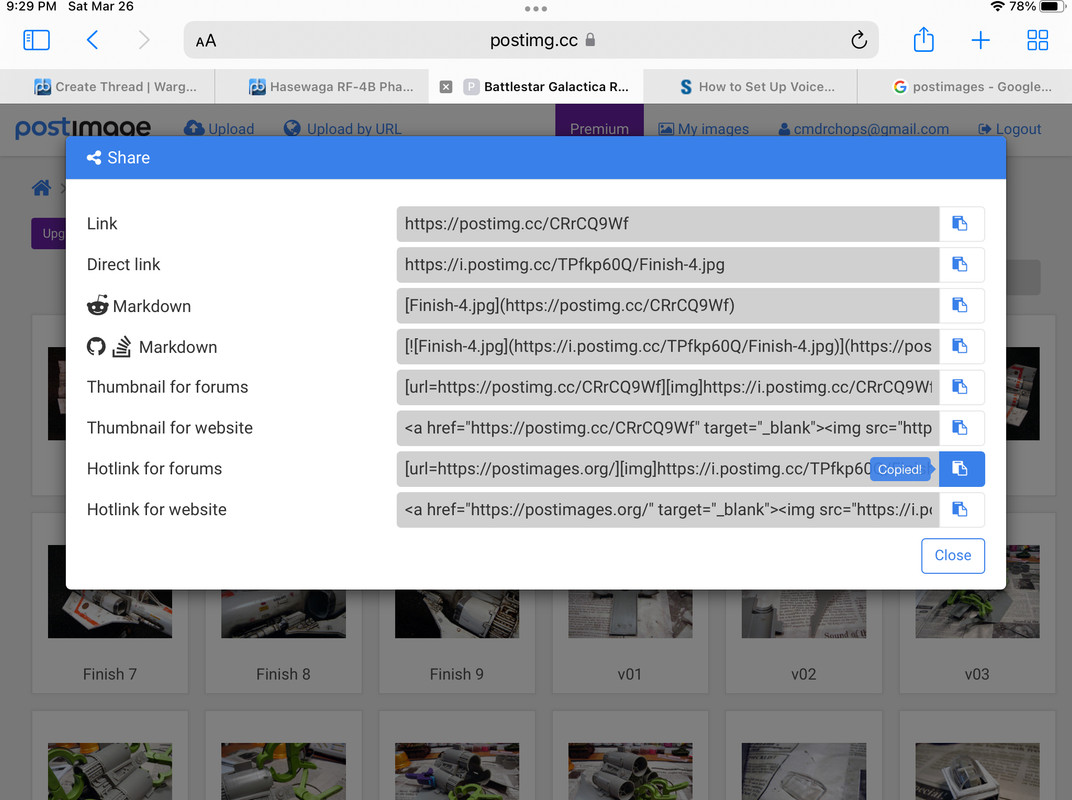Open Upload by URL
Viewport: 1072px width, 800px height.
pos(343,129)
